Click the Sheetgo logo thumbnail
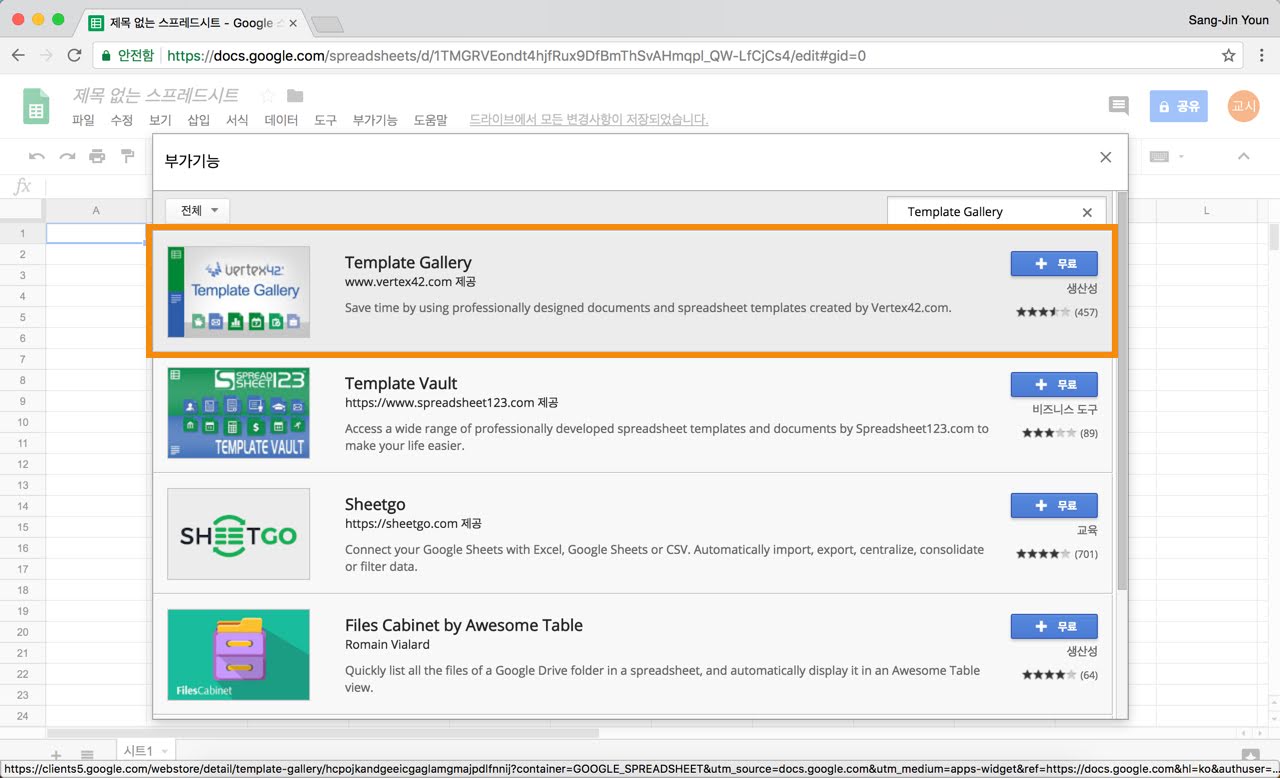 tap(239, 534)
